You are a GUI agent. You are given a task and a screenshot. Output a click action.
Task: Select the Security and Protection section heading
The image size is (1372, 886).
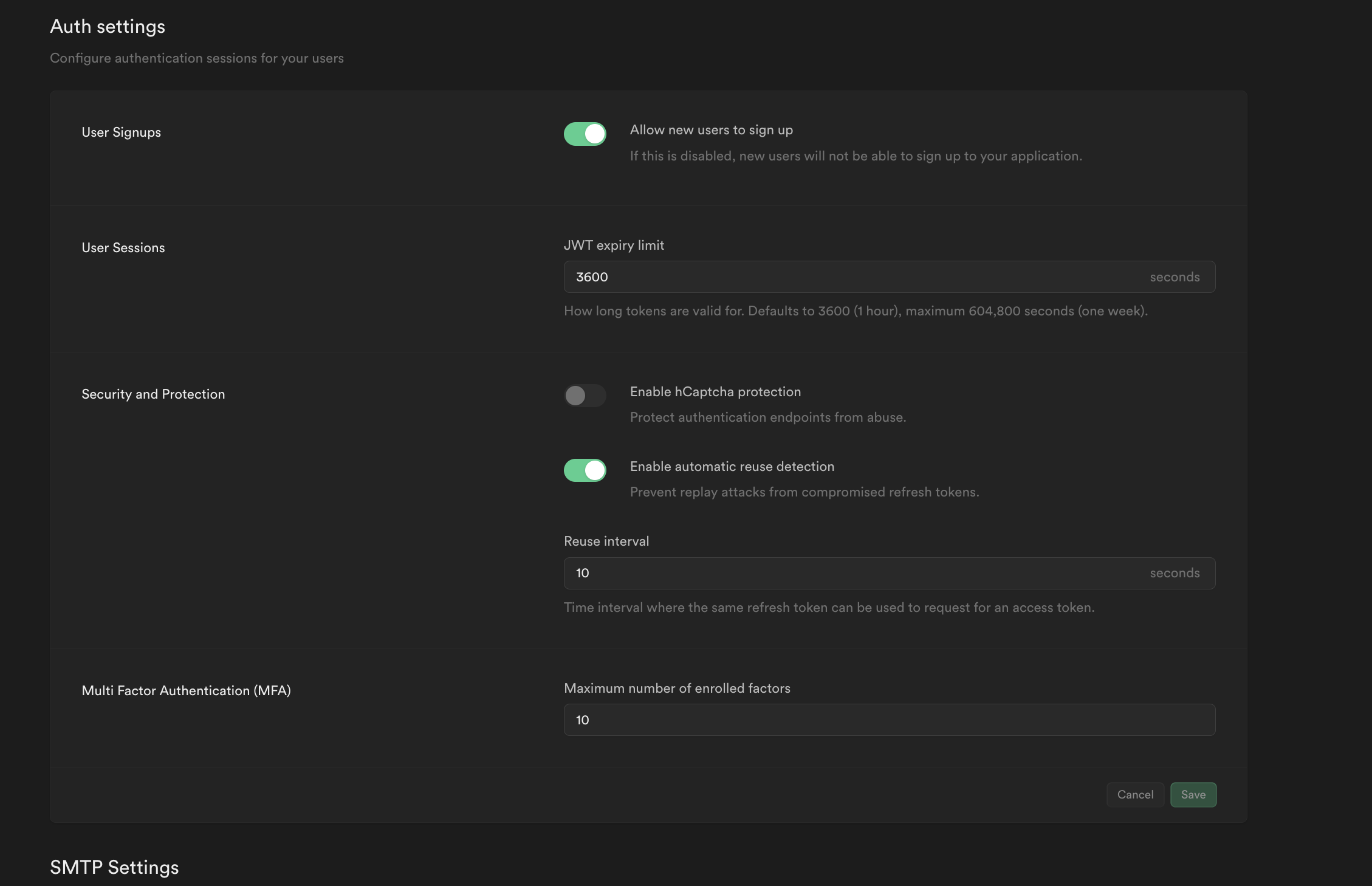click(x=153, y=394)
